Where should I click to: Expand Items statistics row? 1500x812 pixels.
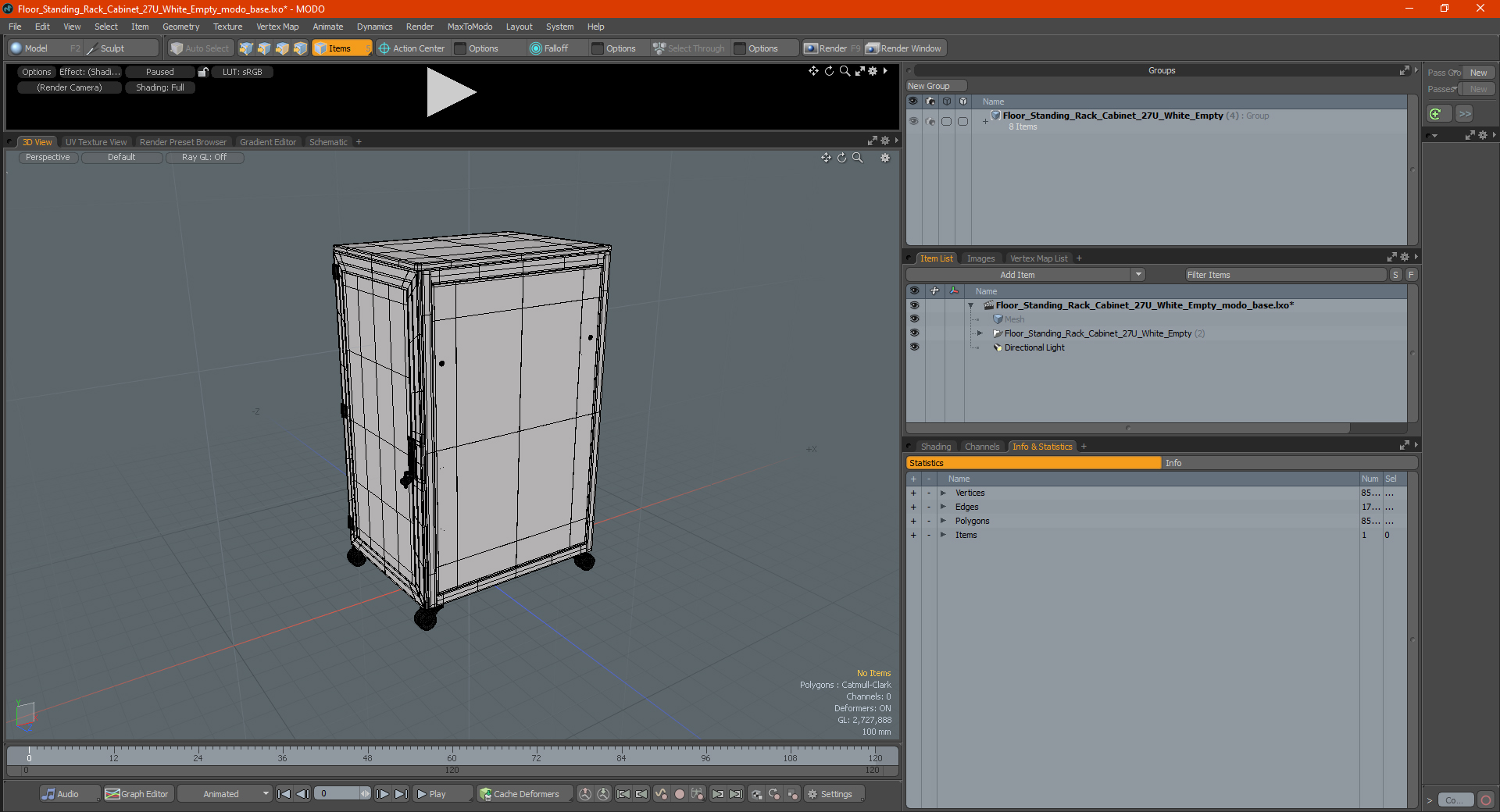click(x=944, y=535)
